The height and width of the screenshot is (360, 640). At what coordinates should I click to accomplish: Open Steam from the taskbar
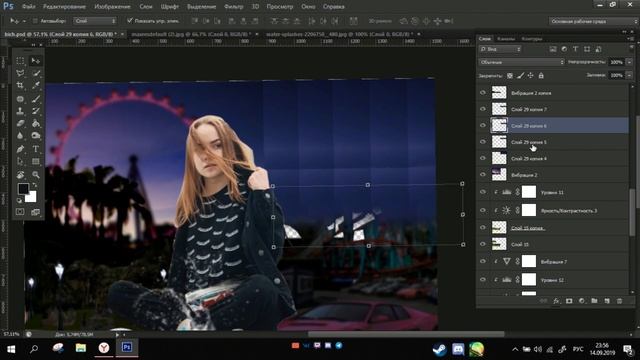440,349
